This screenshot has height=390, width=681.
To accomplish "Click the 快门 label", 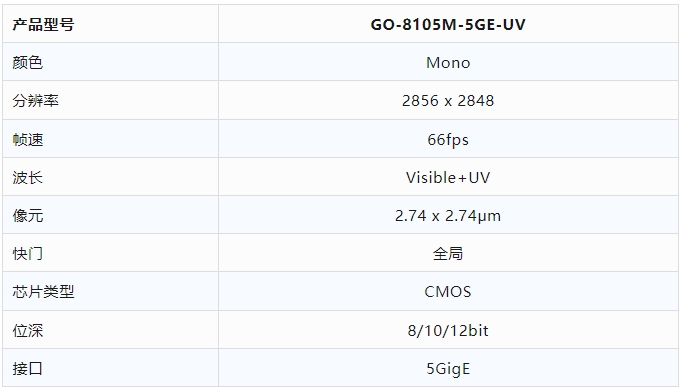I will (x=28, y=254).
